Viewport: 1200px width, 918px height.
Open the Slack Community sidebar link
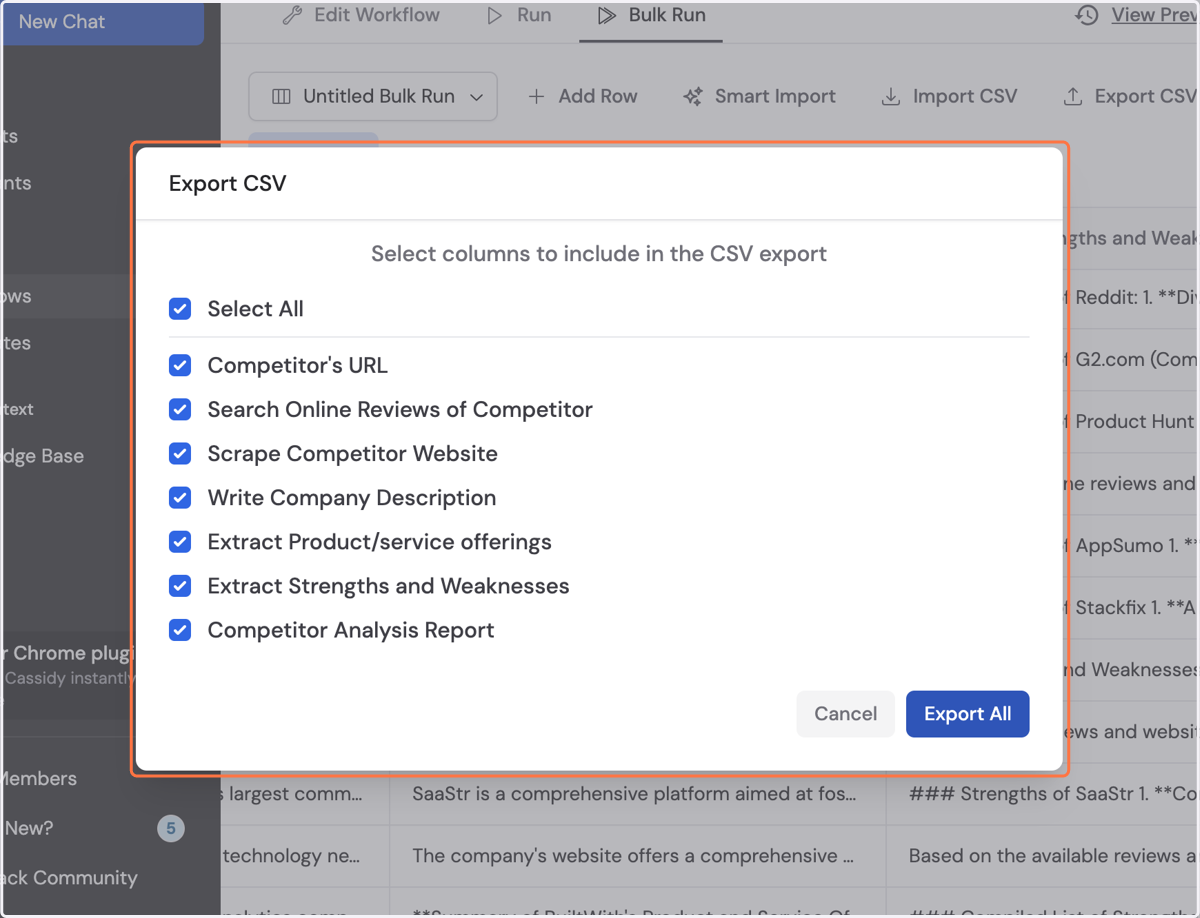click(69, 878)
